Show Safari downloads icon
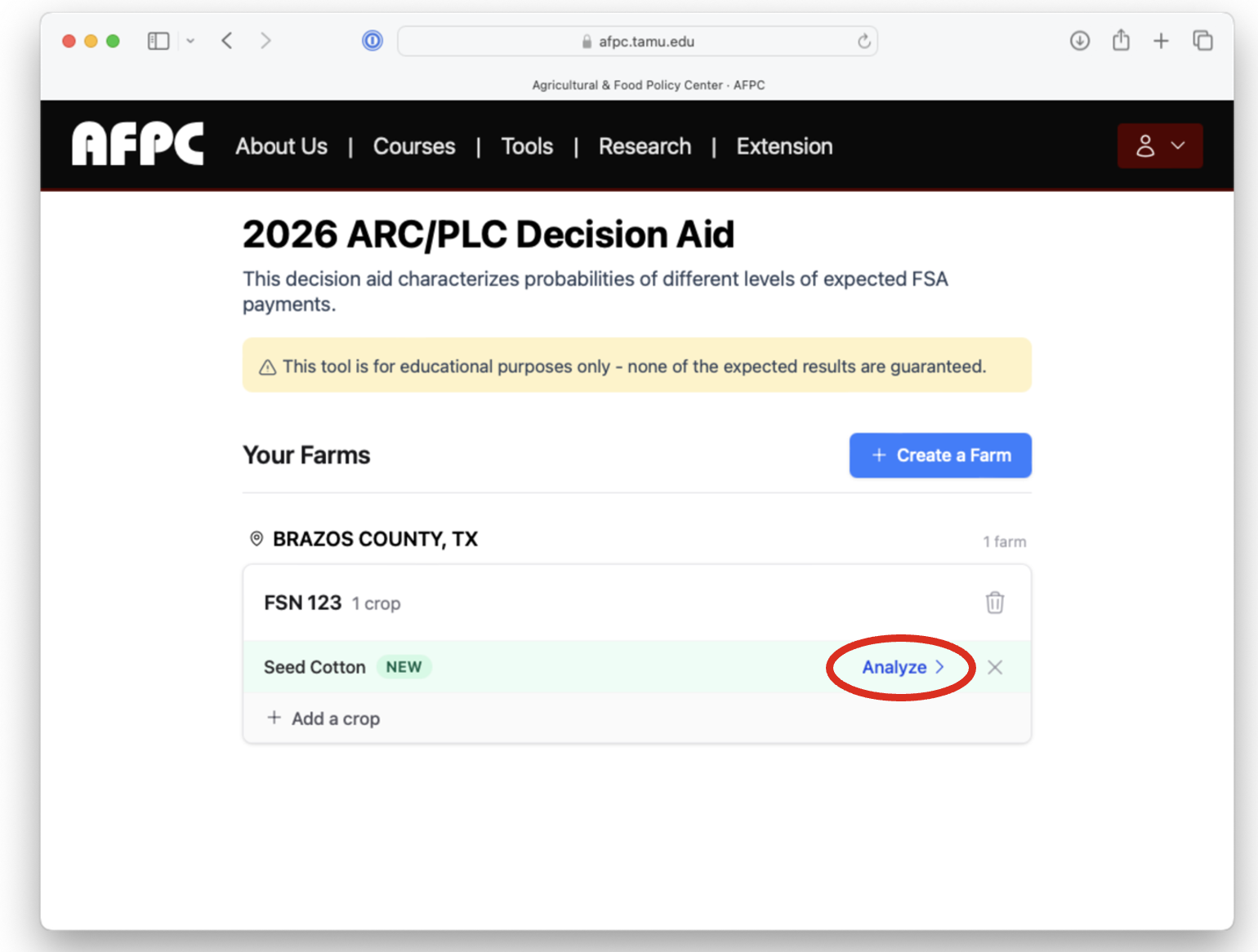The height and width of the screenshot is (952, 1258). [1080, 41]
